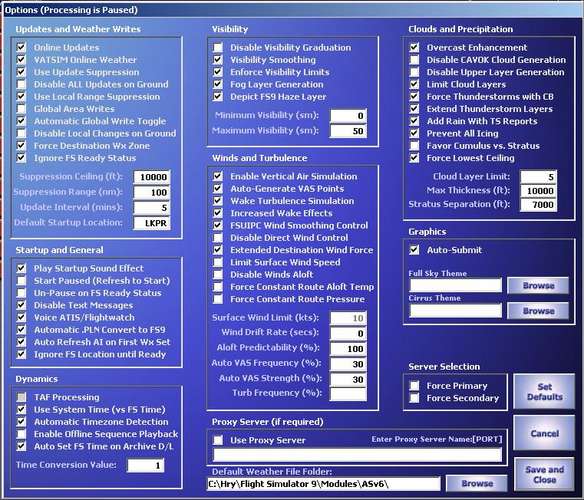Toggle Automatic .PLN Convert to FS9
Viewport: 584px width, 500px height.
point(21,330)
